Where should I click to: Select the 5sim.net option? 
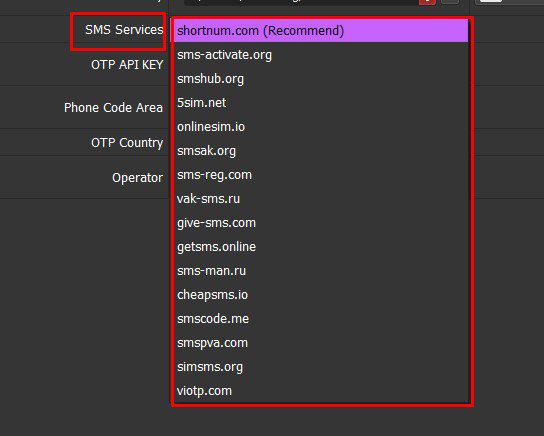pyautogui.click(x=321, y=103)
